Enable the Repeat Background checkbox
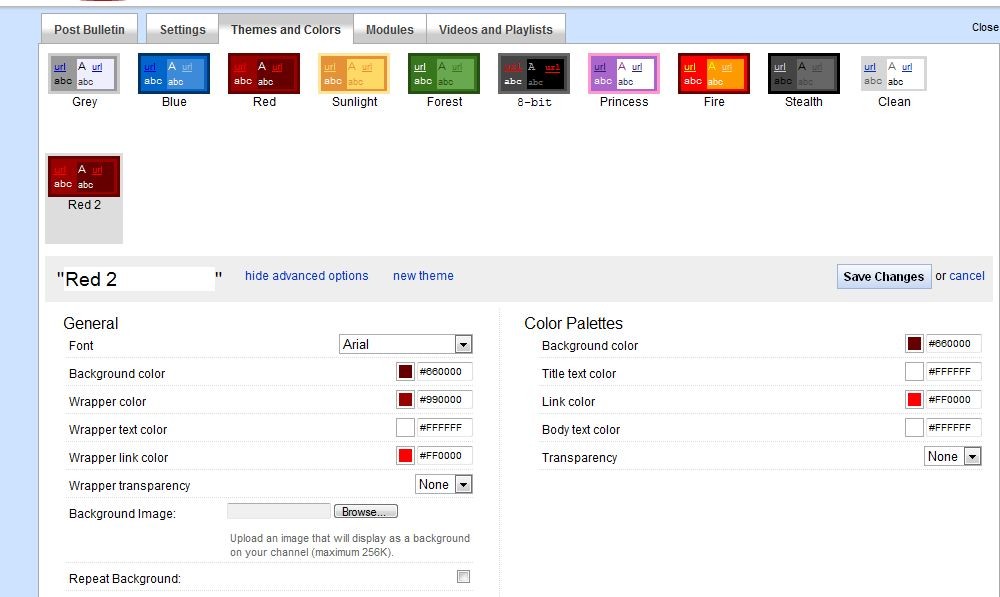The height and width of the screenshot is (597, 1000). coord(463,577)
